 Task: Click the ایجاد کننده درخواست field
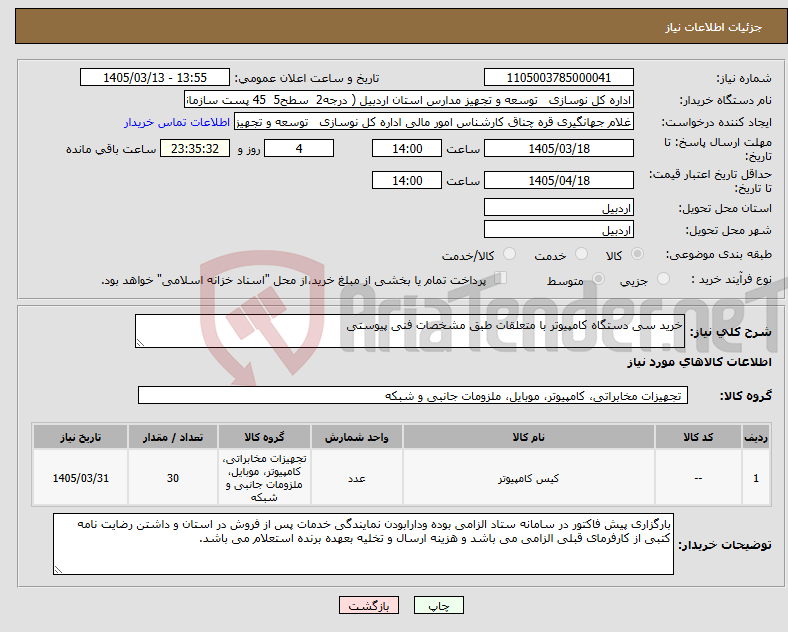click(434, 122)
